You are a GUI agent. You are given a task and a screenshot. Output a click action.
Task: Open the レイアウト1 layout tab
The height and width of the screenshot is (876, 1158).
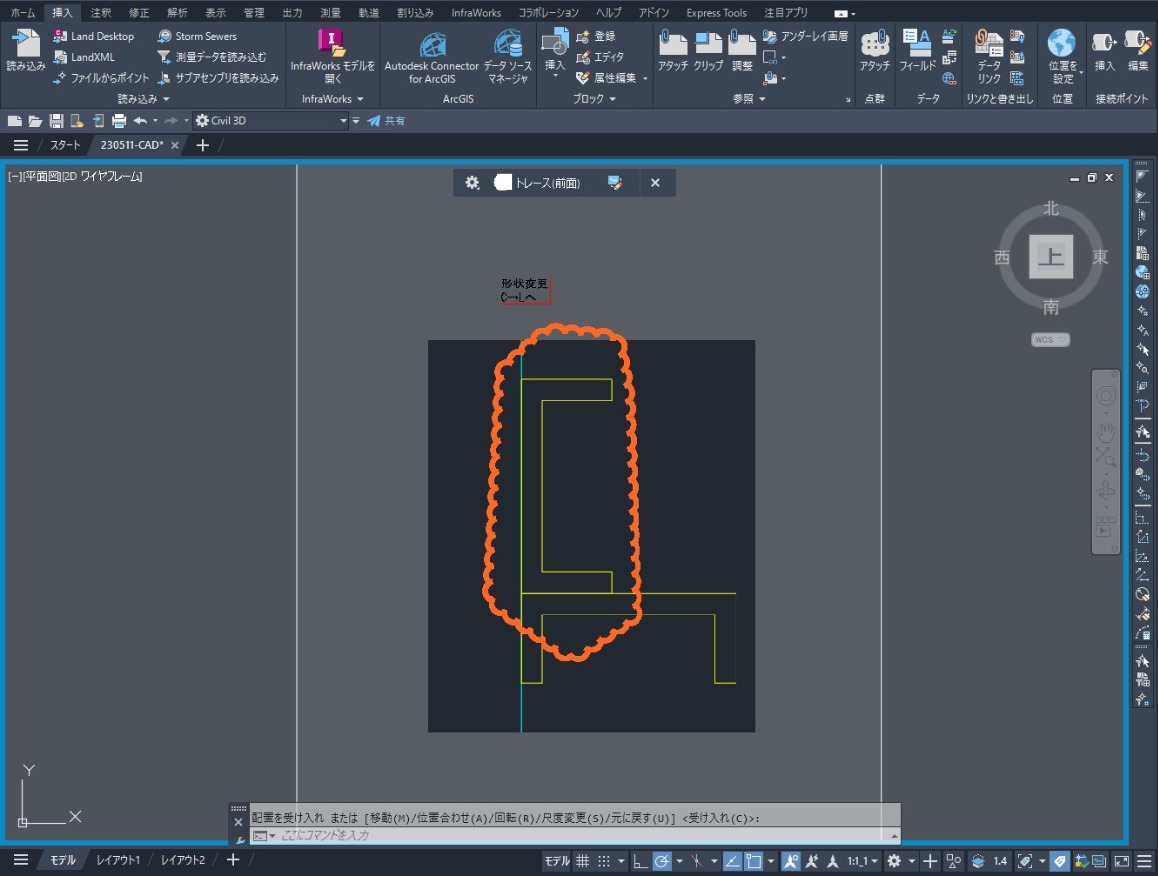(x=119, y=859)
